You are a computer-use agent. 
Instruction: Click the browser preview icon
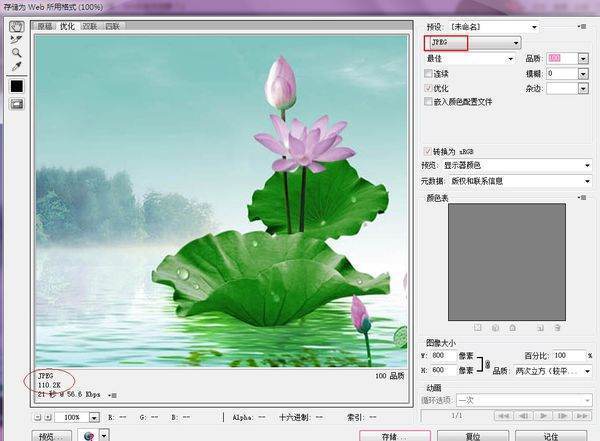(90, 436)
